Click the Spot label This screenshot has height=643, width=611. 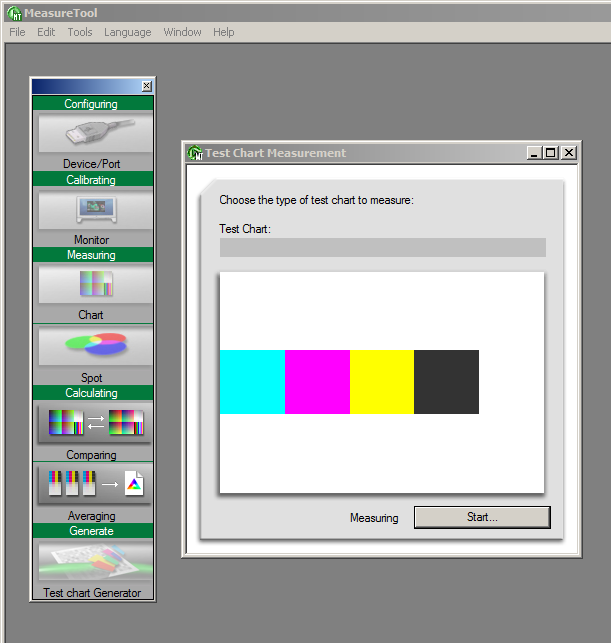point(91,377)
